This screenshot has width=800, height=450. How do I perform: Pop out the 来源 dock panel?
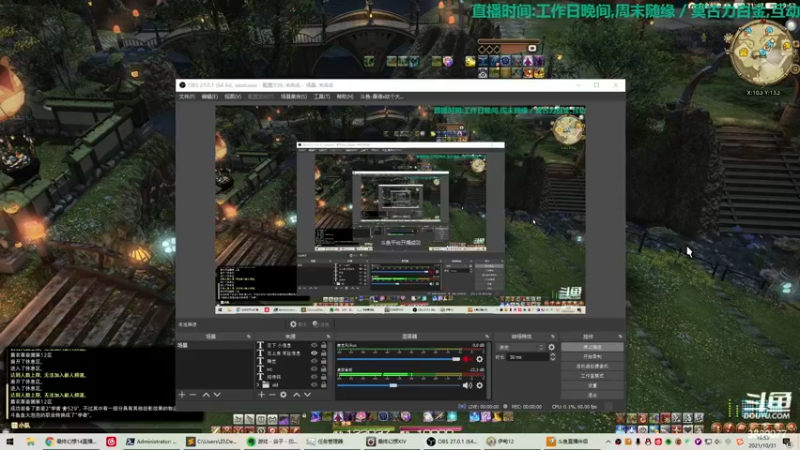pyautogui.click(x=328, y=337)
